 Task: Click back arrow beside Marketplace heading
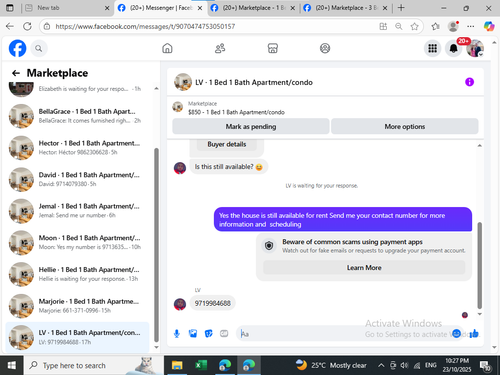coord(16,73)
